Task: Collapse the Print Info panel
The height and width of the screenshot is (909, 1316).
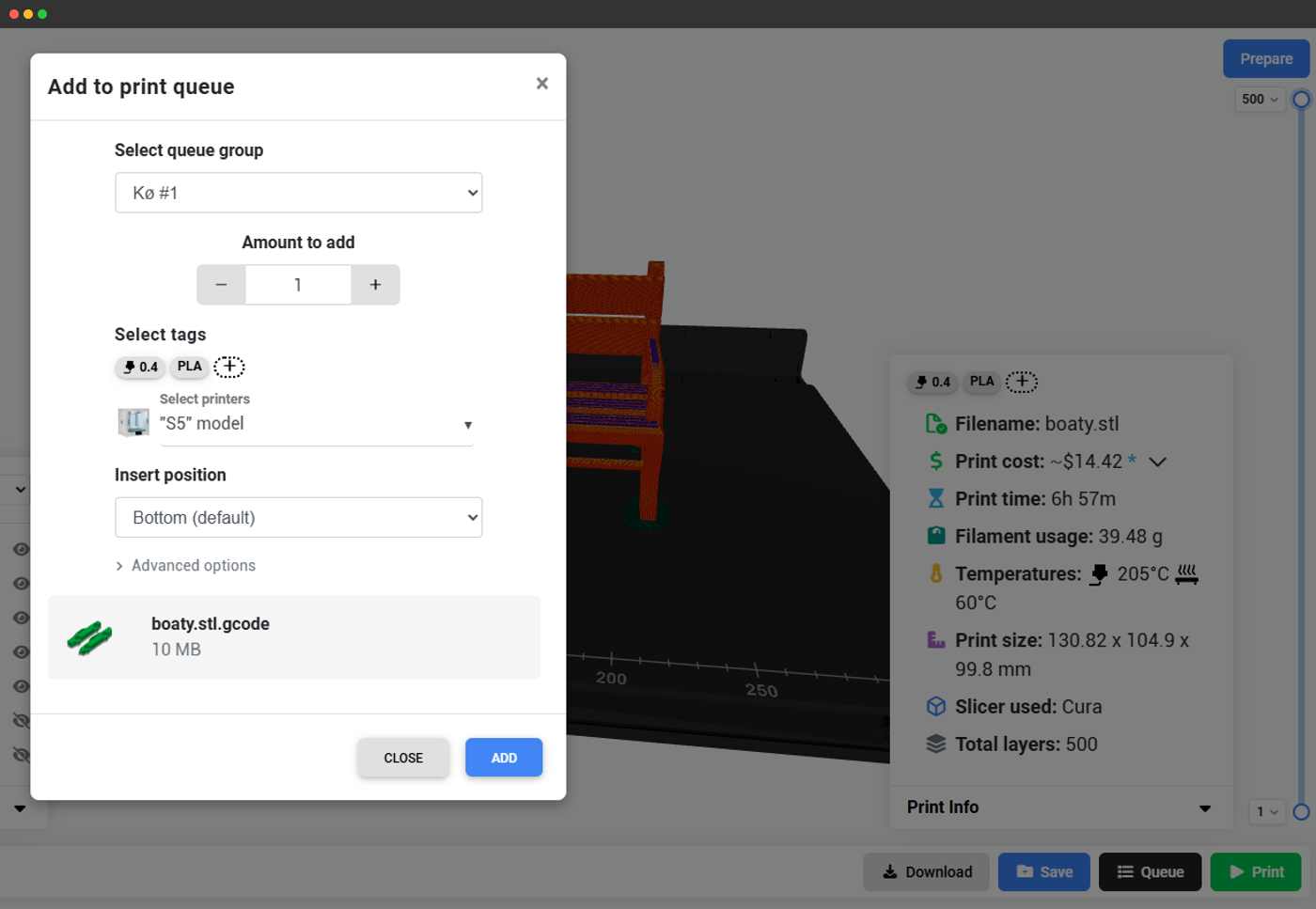Action: tap(1205, 808)
